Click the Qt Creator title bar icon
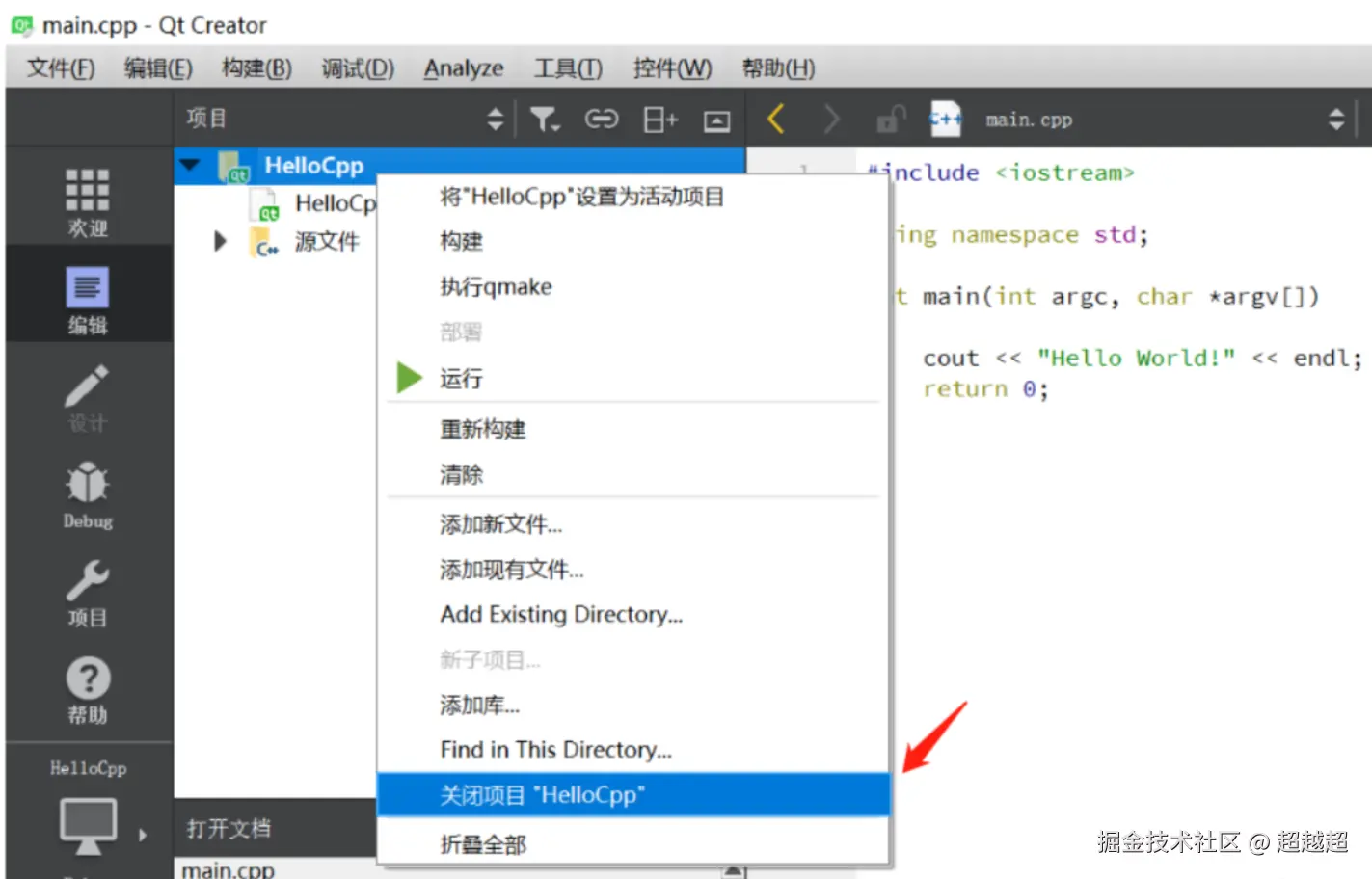The image size is (1372, 879). tap(22, 26)
